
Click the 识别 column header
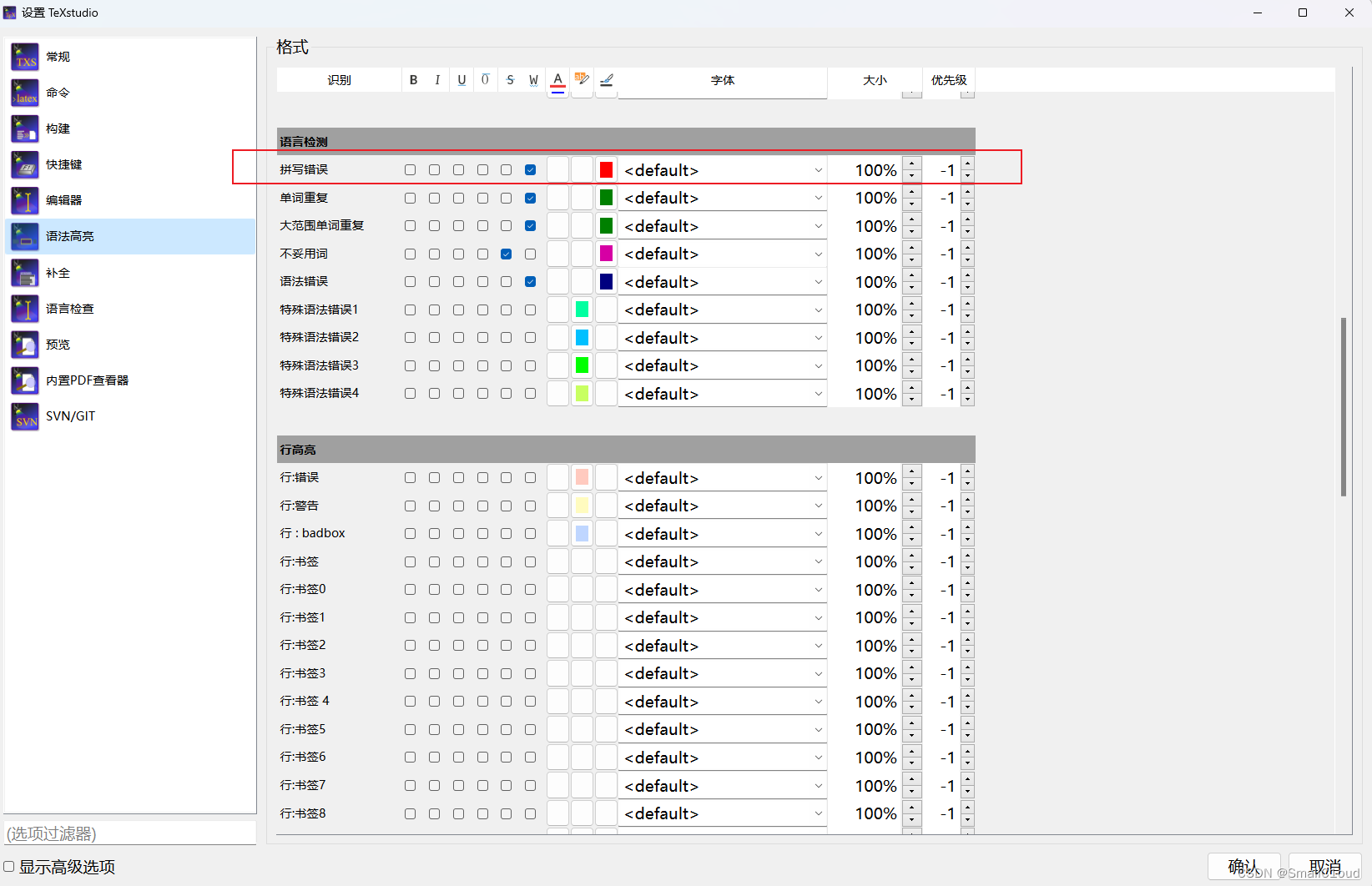pos(340,80)
